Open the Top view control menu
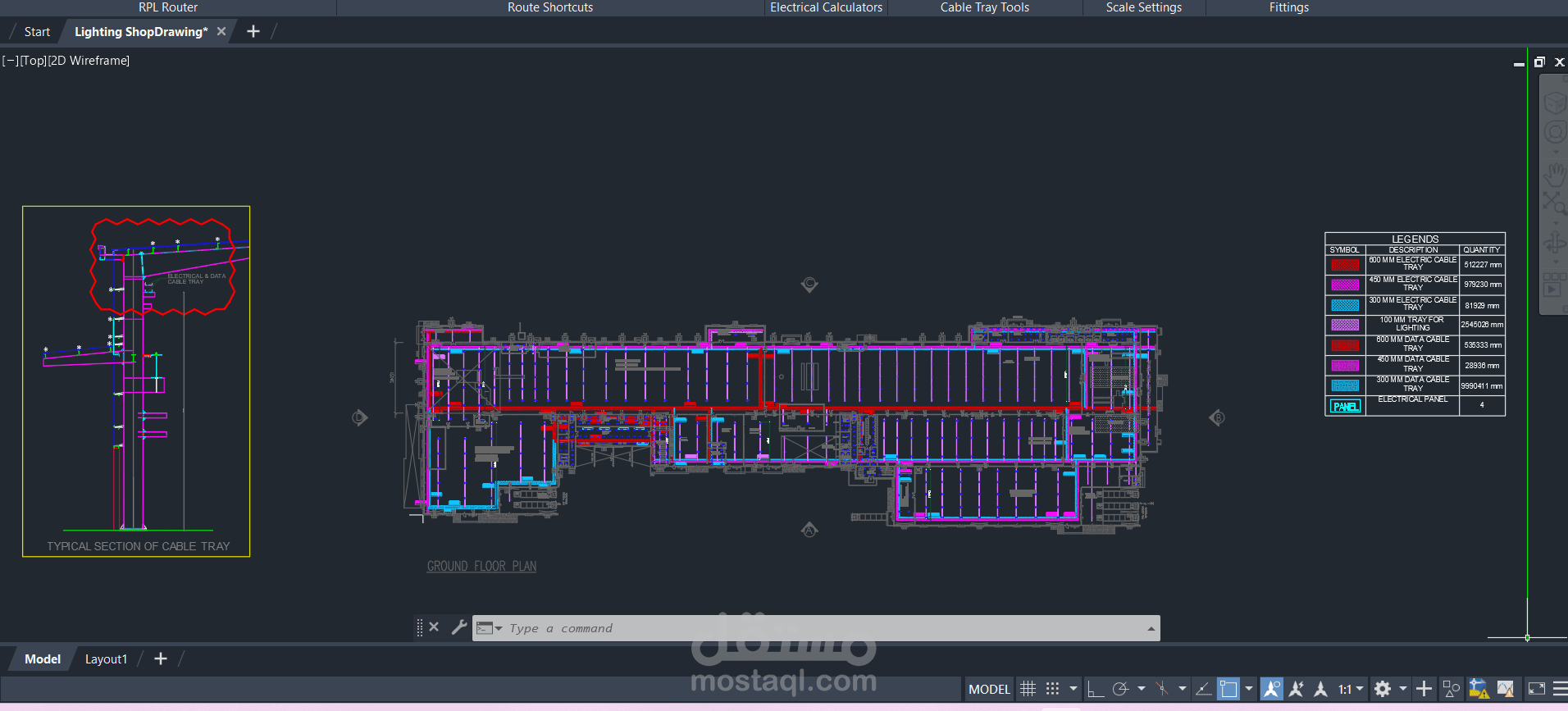Viewport: 1568px width, 711px height. pyautogui.click(x=34, y=61)
